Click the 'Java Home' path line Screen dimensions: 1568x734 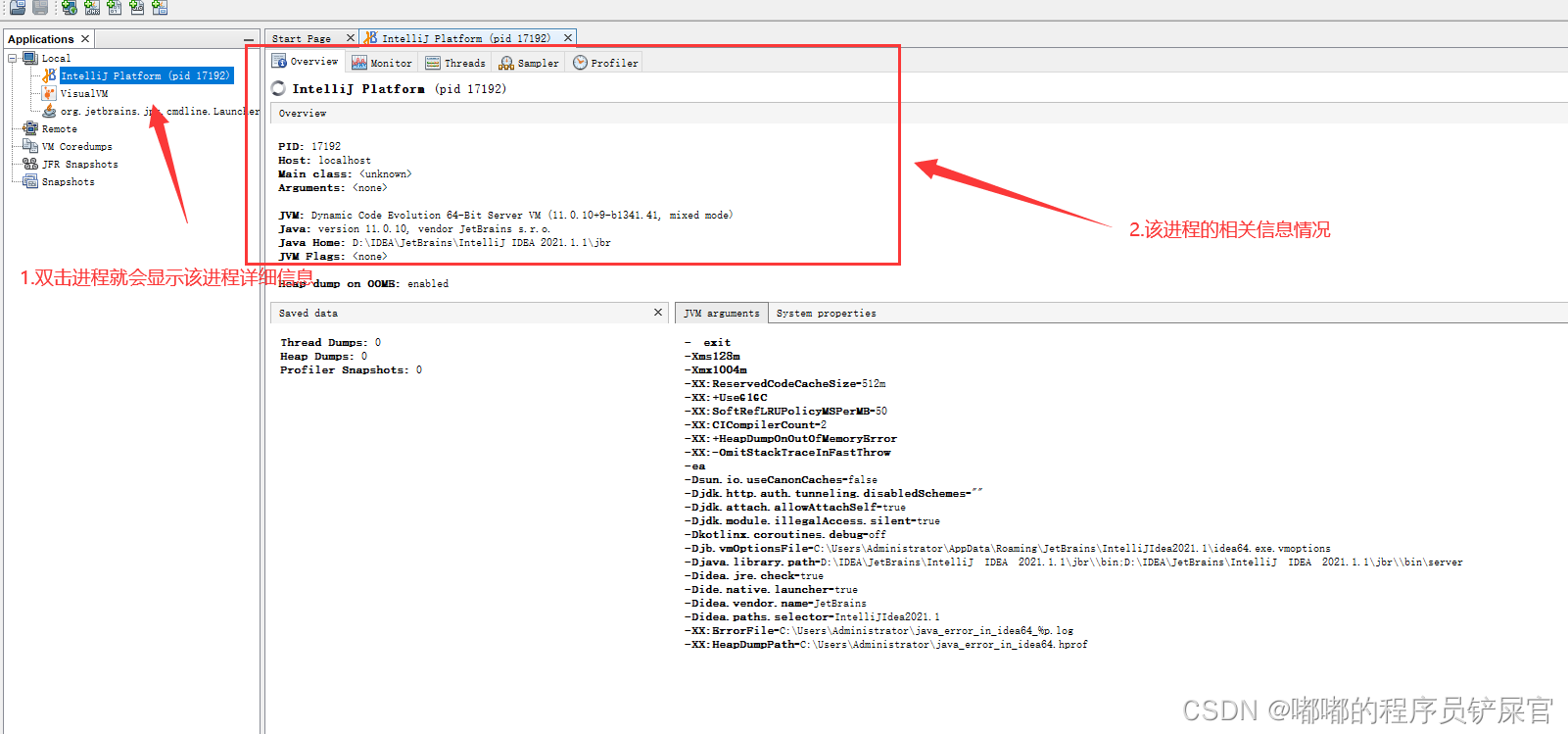tap(445, 243)
